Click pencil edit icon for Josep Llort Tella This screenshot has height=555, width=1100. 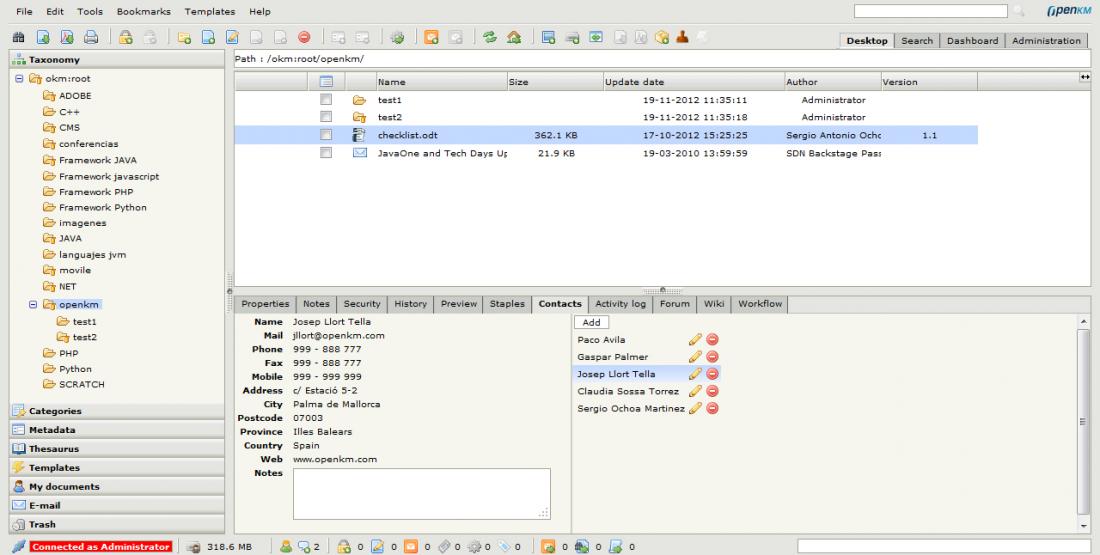[x=695, y=374]
